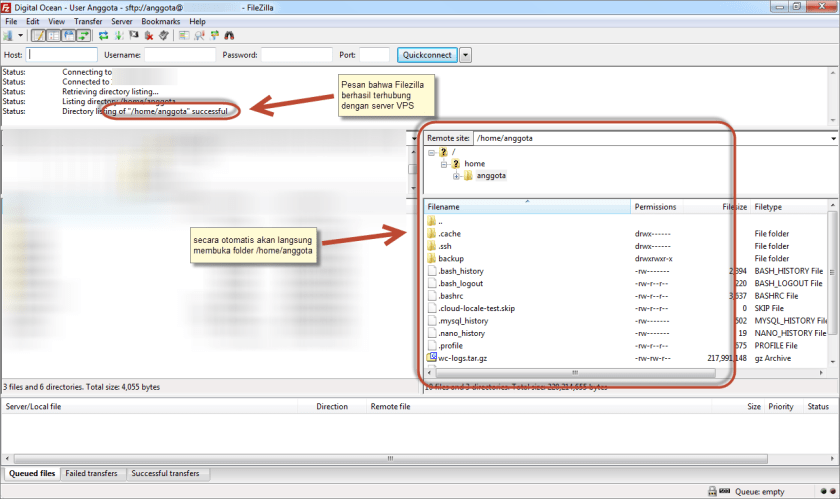This screenshot has height=499, width=840.
Task: Select the backup folder icon
Action: (x=432, y=258)
